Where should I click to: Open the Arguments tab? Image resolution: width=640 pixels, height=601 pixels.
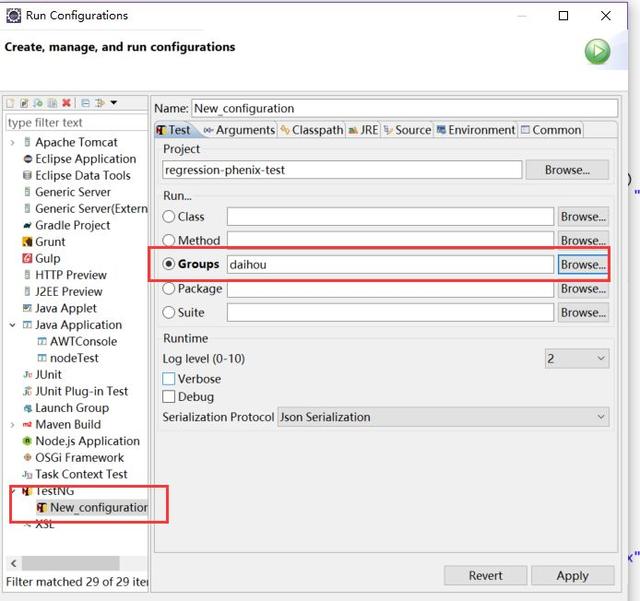coord(239,130)
